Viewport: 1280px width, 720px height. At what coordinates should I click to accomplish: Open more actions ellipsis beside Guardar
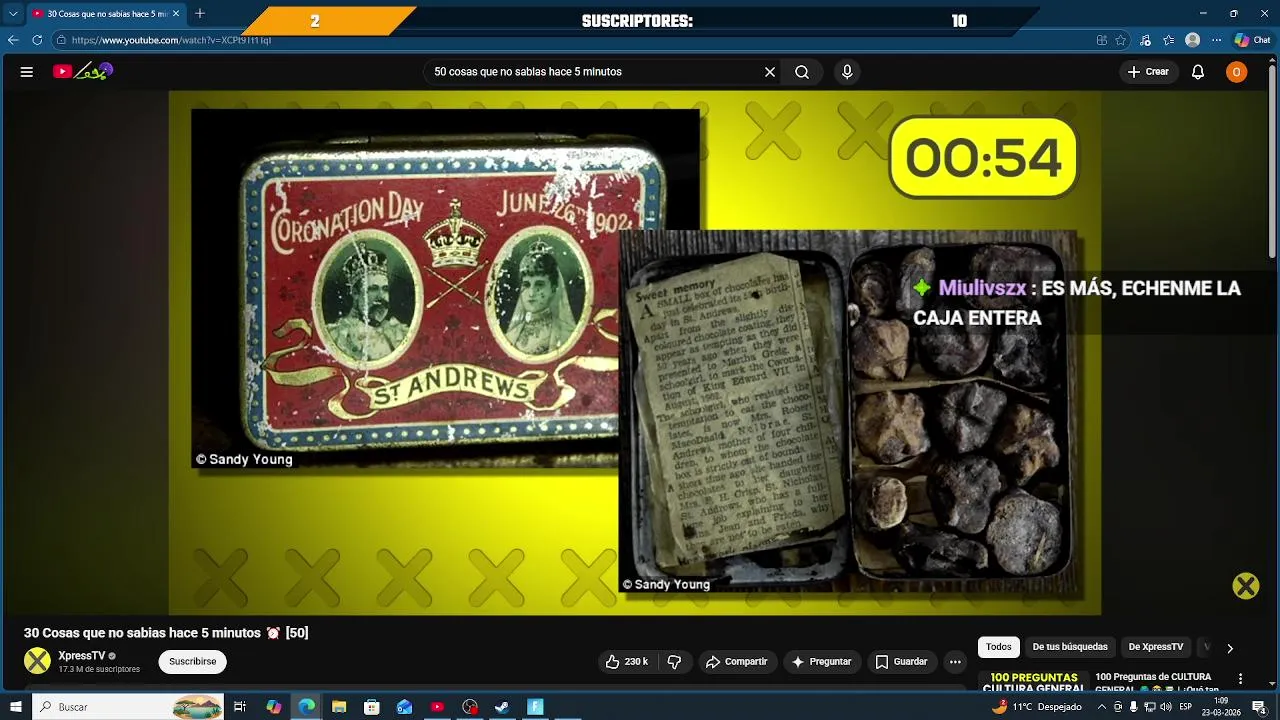tap(955, 662)
